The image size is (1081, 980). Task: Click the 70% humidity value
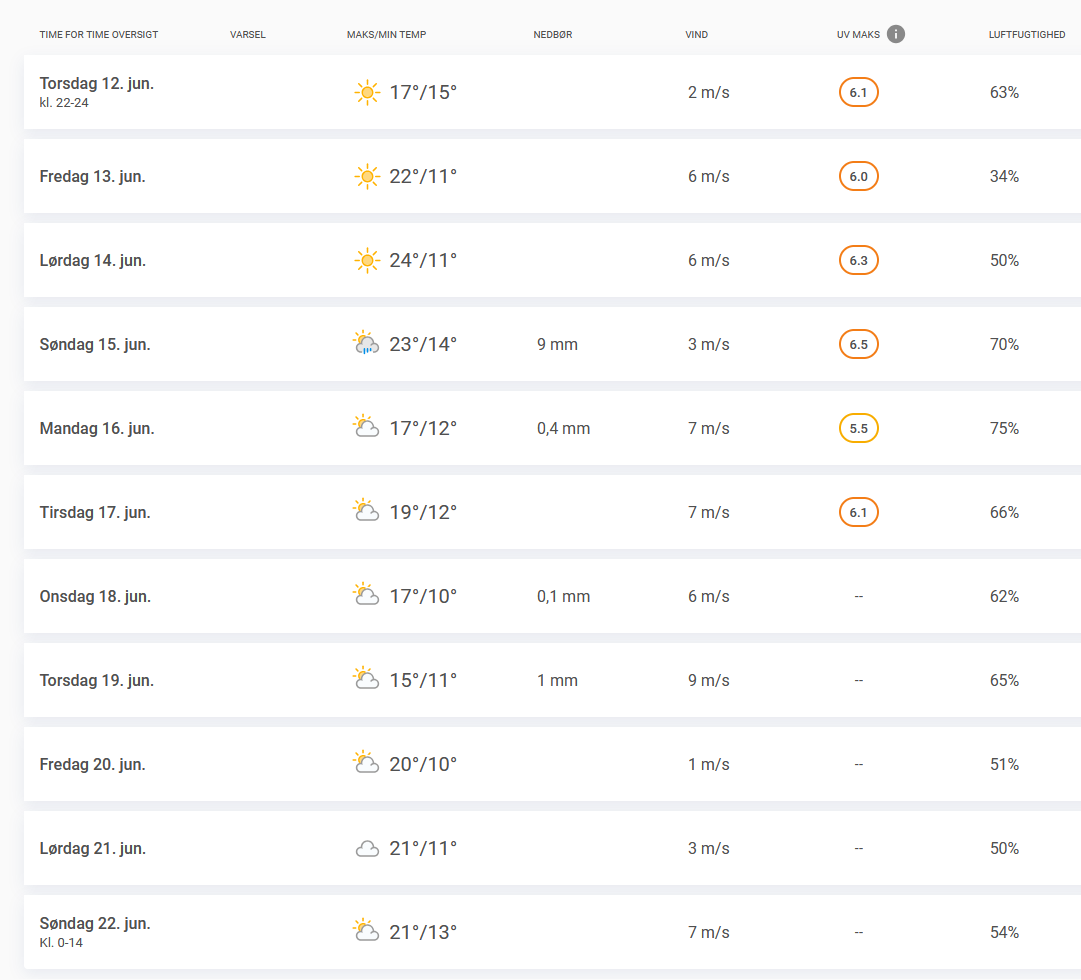pos(1004,344)
